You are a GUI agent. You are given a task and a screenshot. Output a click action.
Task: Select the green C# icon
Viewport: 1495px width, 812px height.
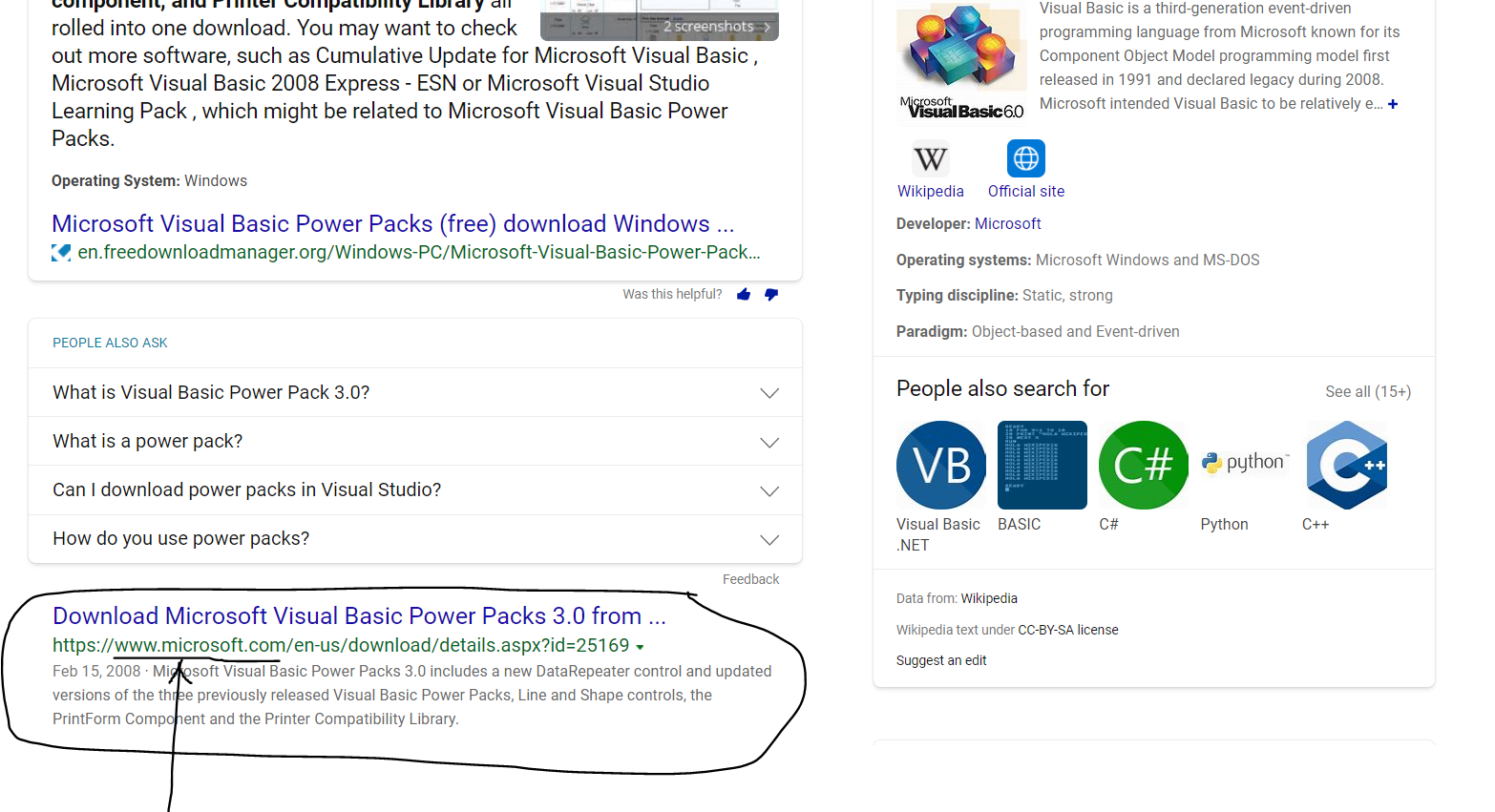[x=1144, y=465]
